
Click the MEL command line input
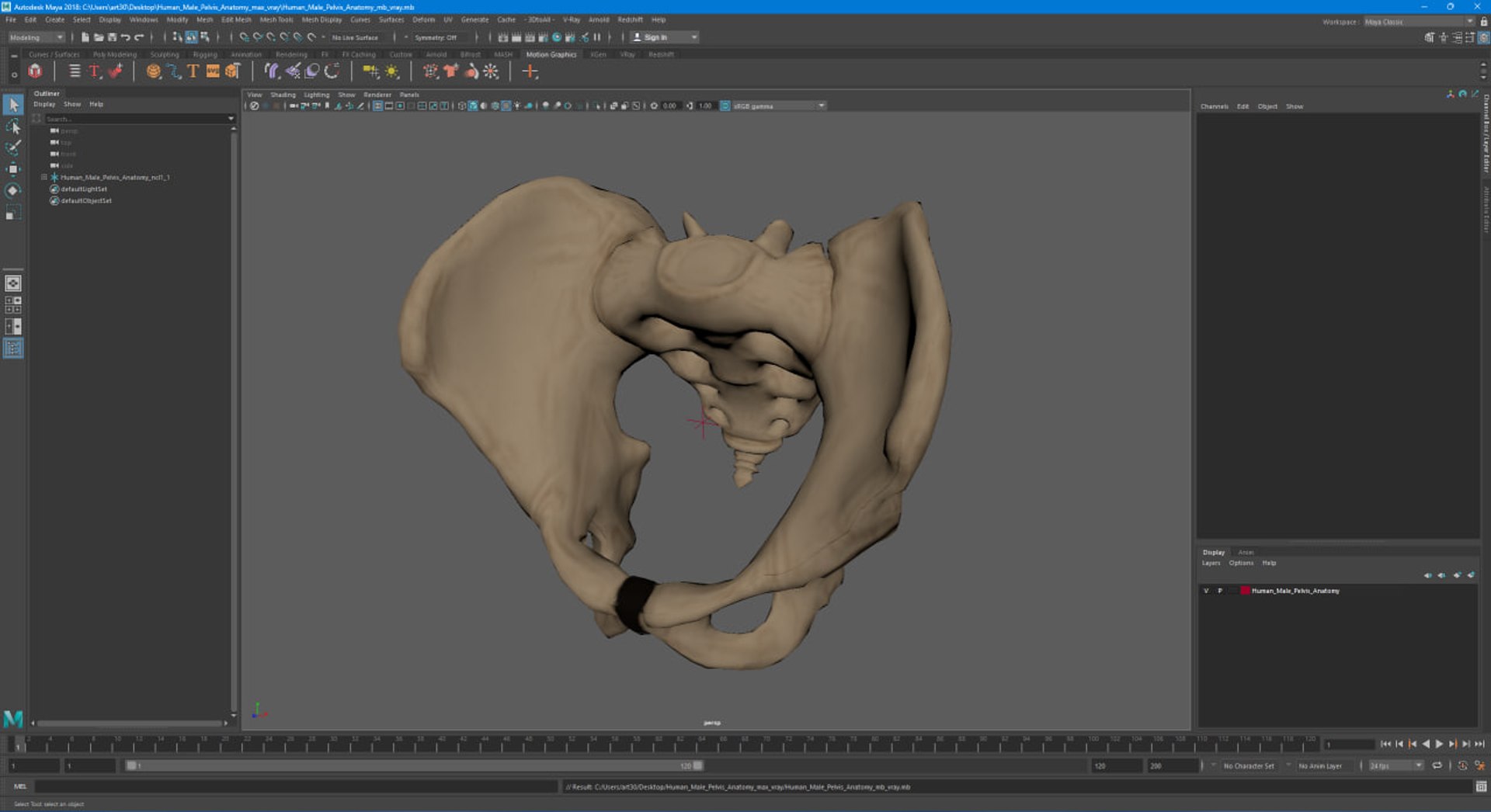[295, 786]
